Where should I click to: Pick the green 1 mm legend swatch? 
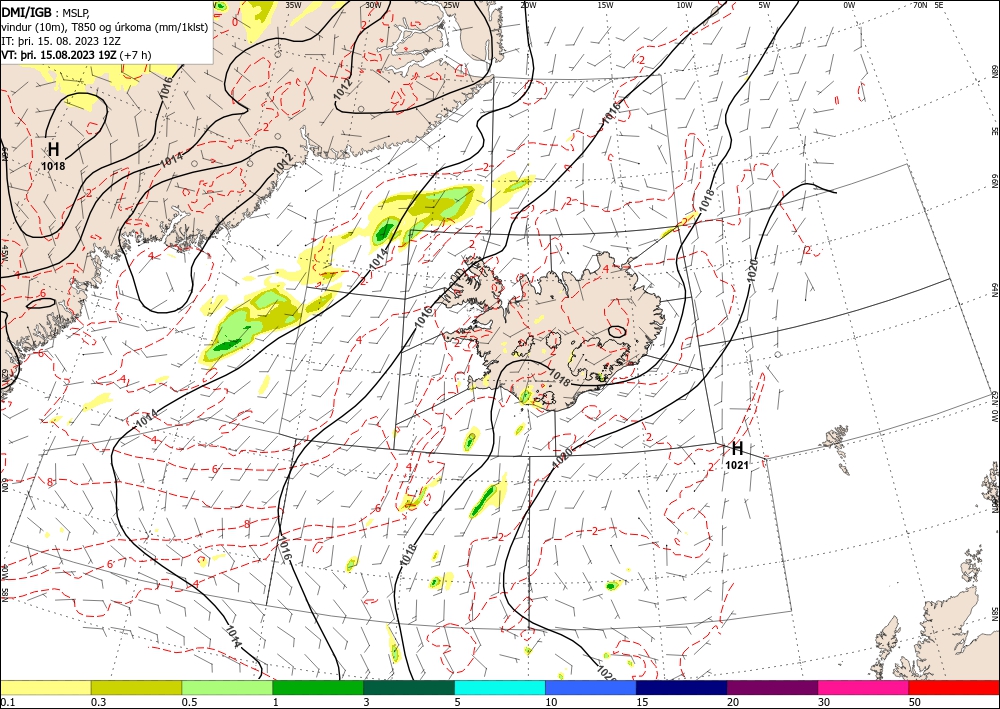[x=318, y=687]
